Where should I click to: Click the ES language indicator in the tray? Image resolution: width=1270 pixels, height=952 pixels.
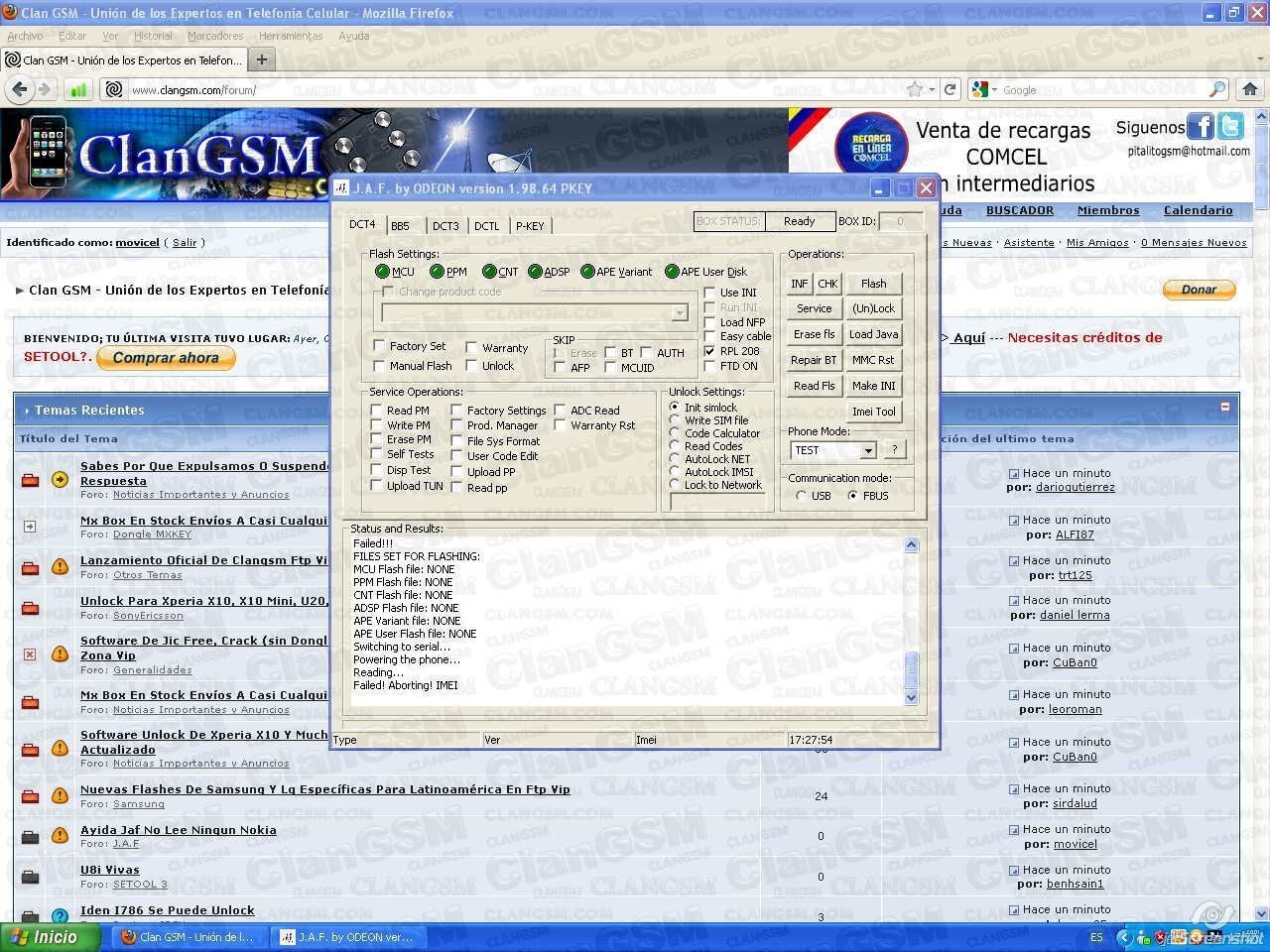click(1097, 937)
